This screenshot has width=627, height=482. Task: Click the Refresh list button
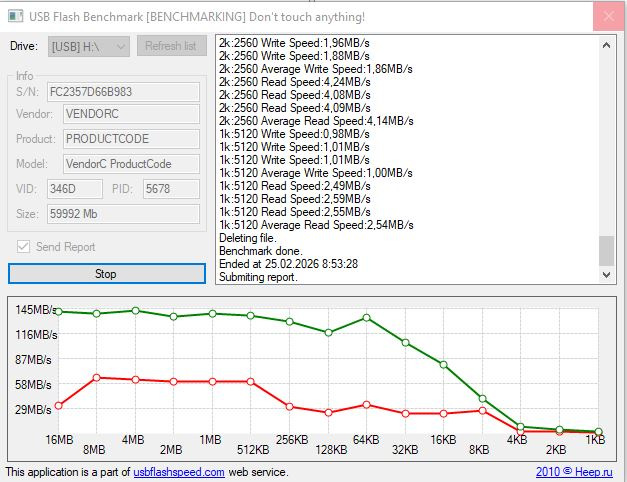point(172,46)
